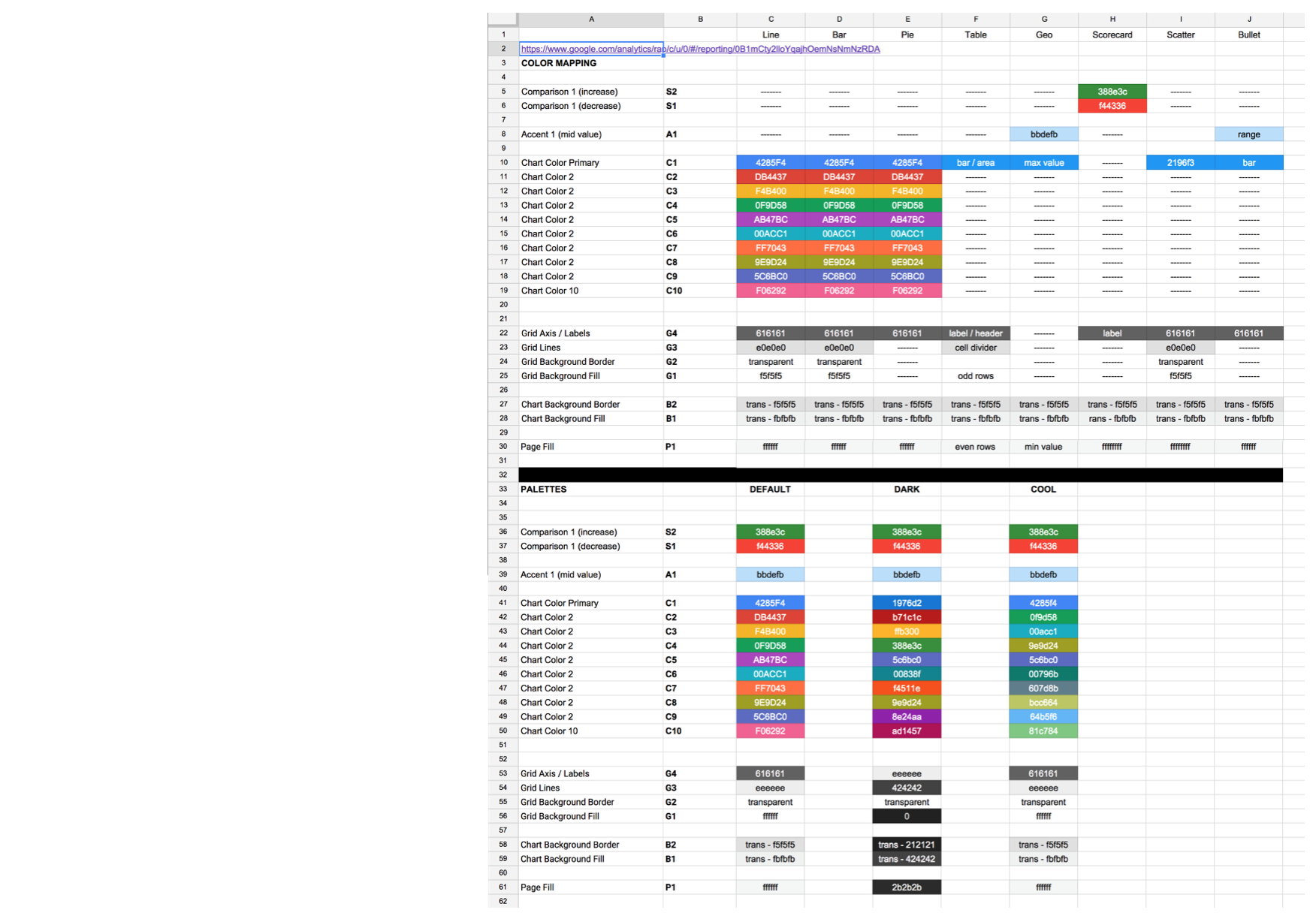Click 'Accent 1 (mid value)' label in row 8
The image size is (1316, 922).
point(561,134)
